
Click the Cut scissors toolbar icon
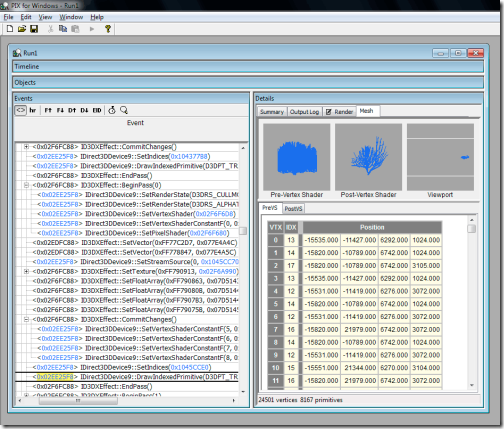tap(51, 29)
